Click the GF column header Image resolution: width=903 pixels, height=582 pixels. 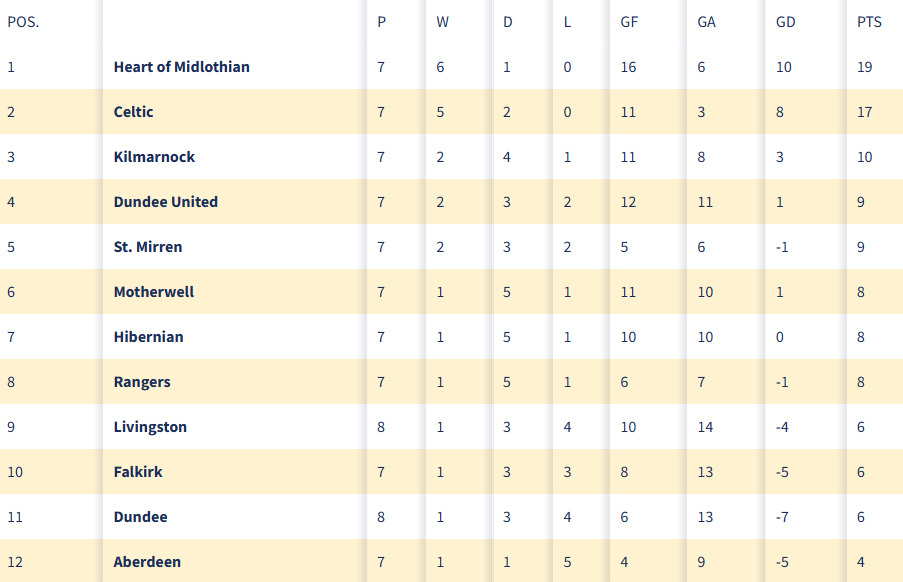point(629,22)
